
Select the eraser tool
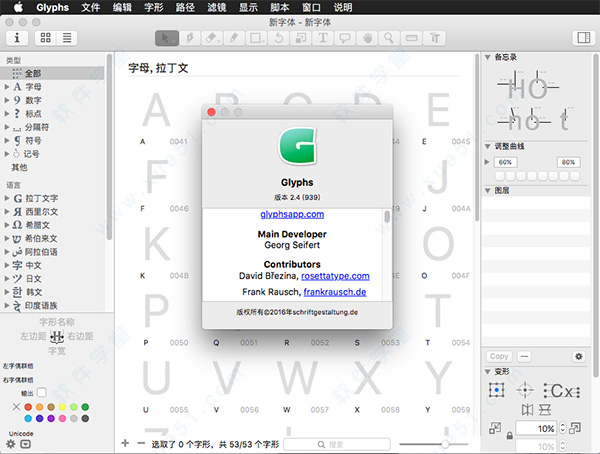pos(211,38)
